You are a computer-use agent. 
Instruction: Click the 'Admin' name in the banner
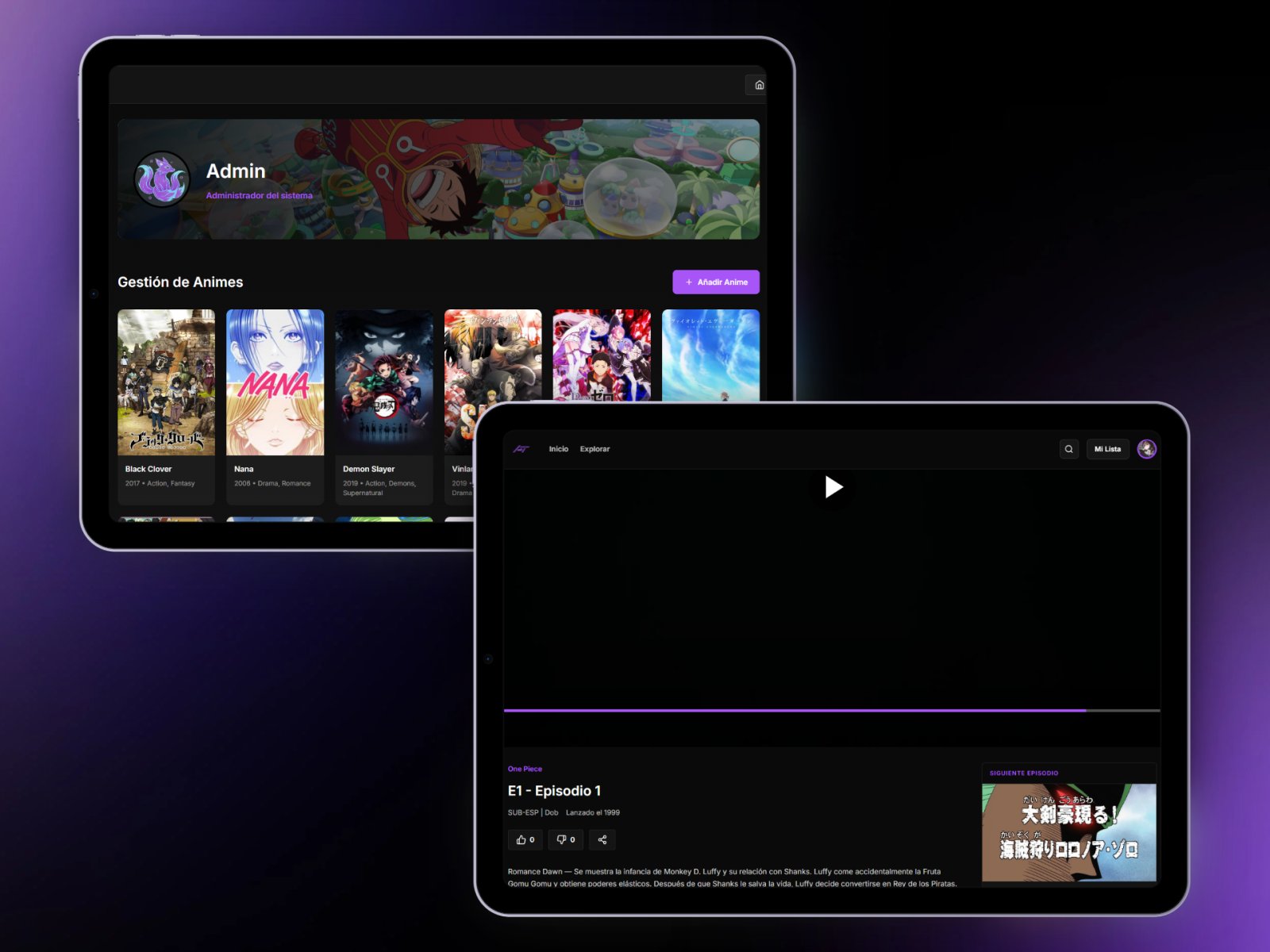pyautogui.click(x=236, y=171)
